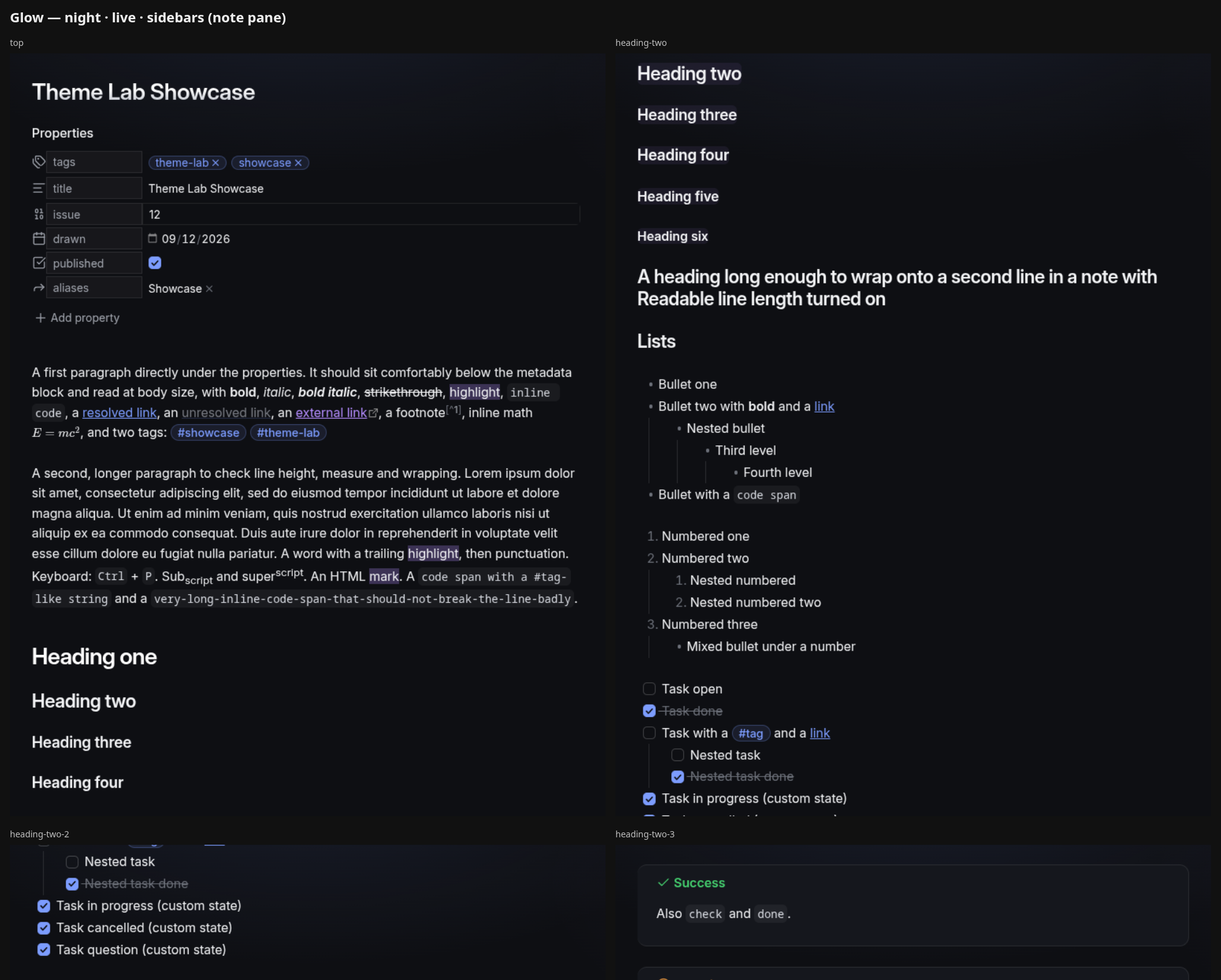The width and height of the screenshot is (1221, 980).
Task: Click the issue value field showing 12
Action: tap(362, 214)
